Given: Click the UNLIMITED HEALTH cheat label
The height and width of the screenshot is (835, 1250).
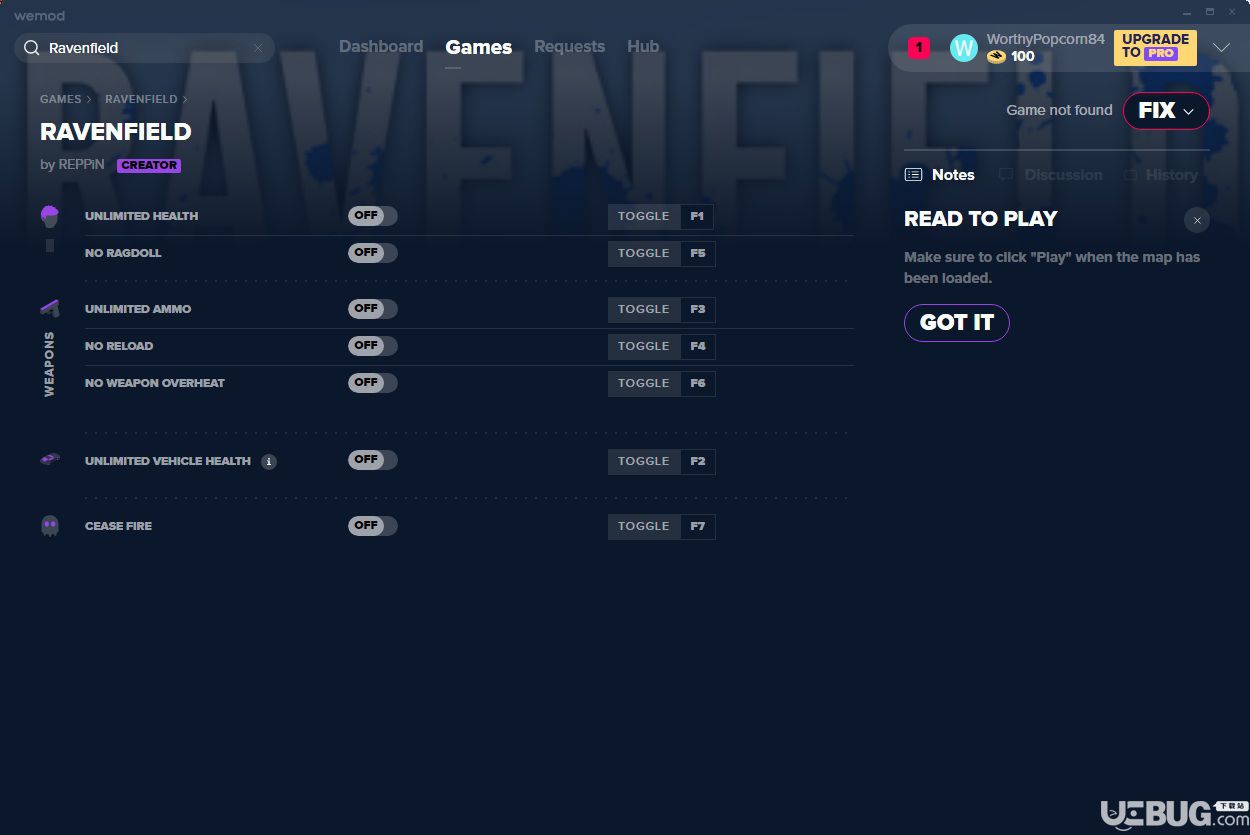Looking at the screenshot, I should point(141,216).
